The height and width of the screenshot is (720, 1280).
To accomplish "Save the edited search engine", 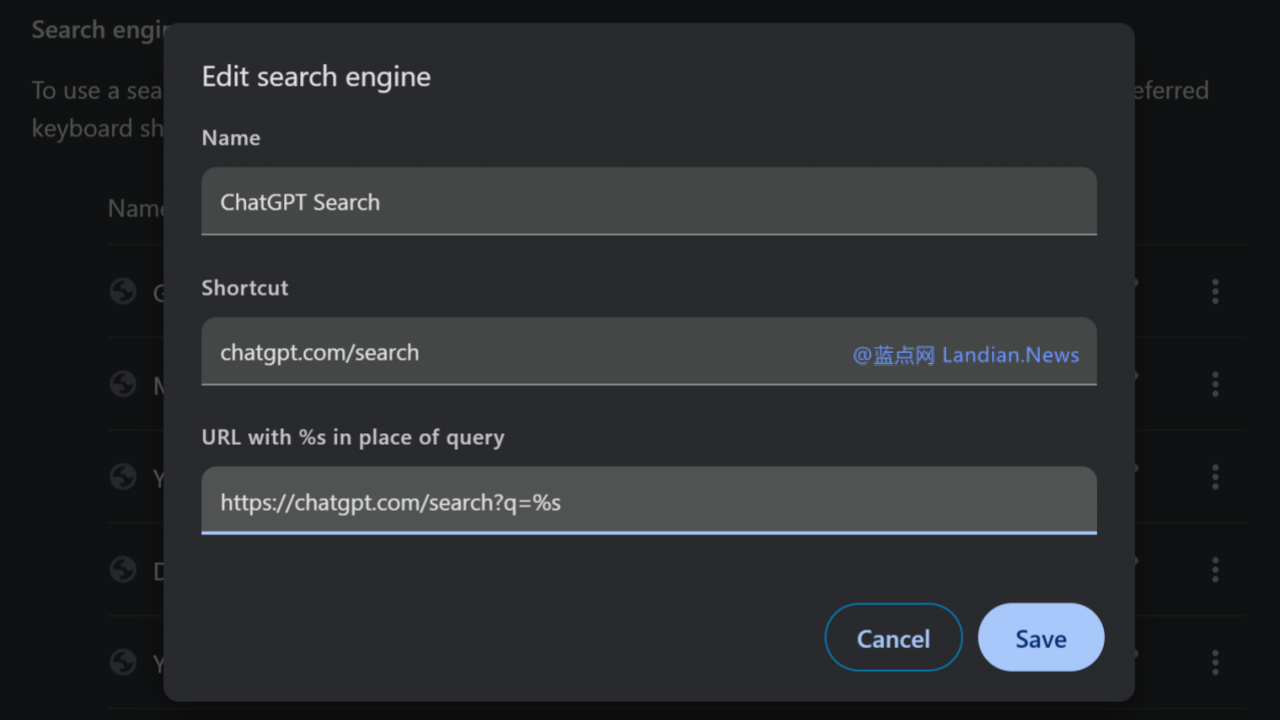I will click(1040, 638).
